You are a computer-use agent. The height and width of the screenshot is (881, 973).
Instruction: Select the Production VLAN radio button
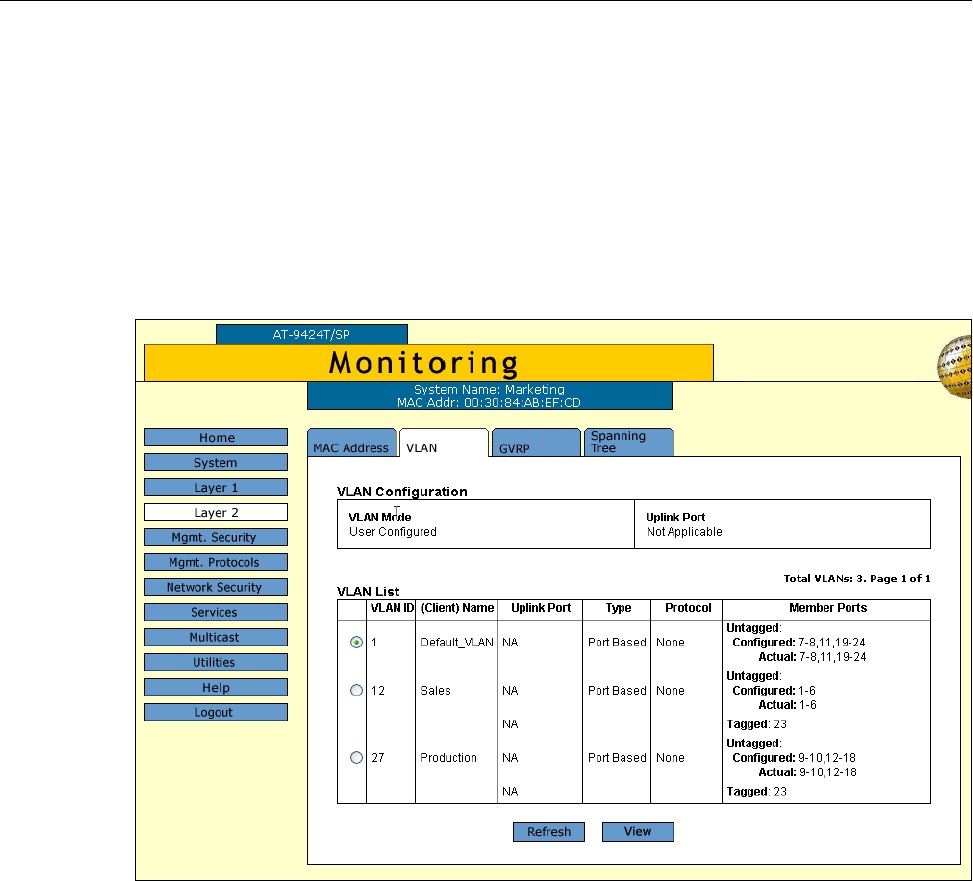pos(356,758)
